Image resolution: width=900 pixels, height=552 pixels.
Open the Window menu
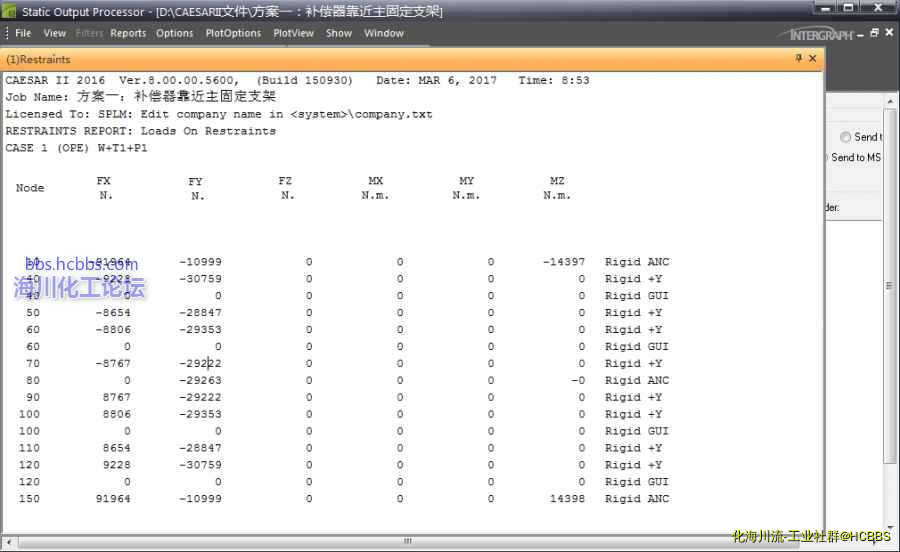tap(383, 33)
